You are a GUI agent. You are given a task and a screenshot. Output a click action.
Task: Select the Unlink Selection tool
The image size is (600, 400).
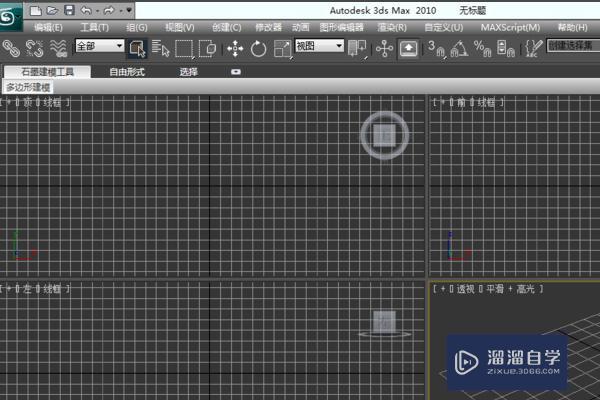coord(34,49)
